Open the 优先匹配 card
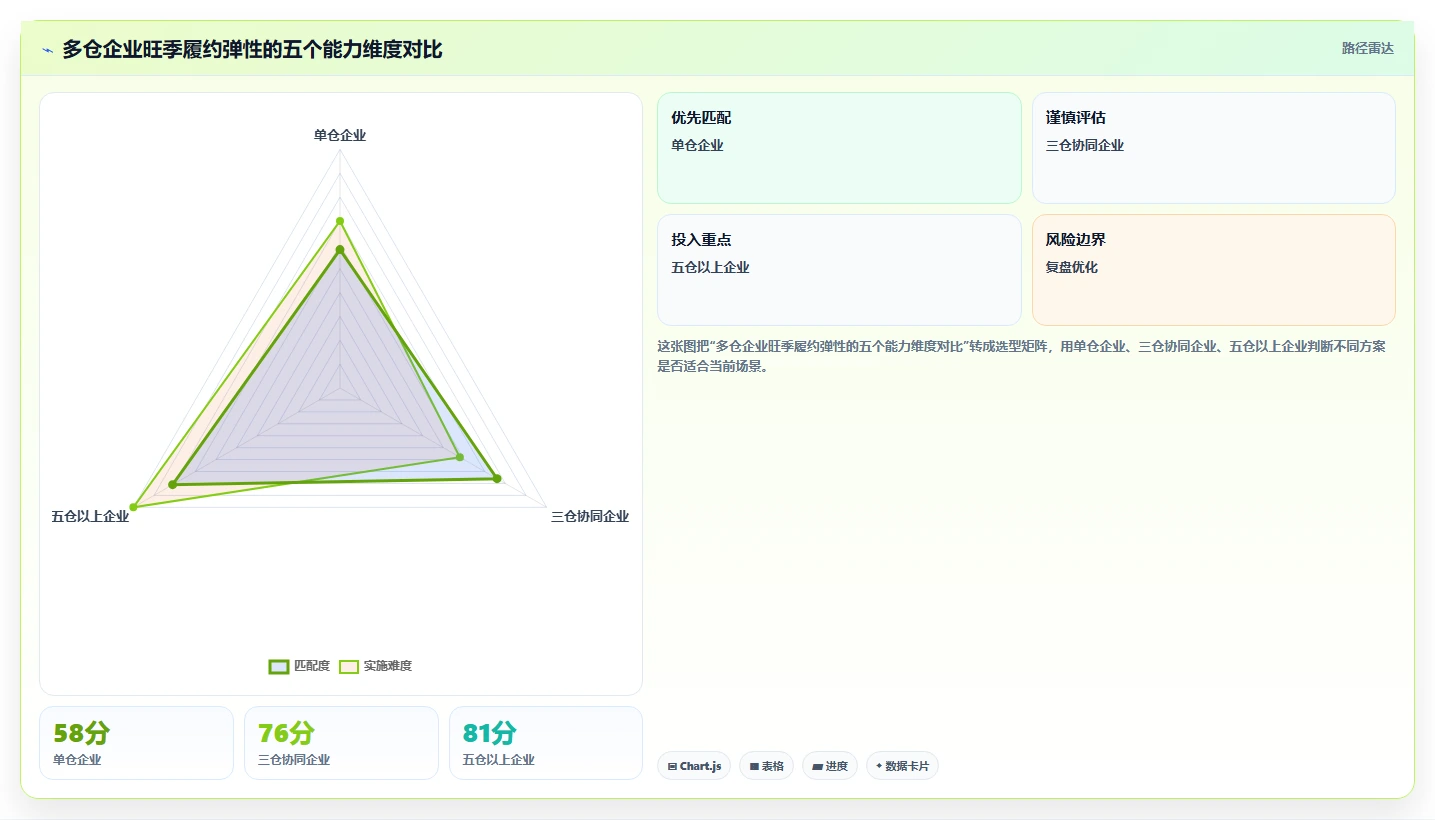This screenshot has height=820, width=1435. point(839,148)
